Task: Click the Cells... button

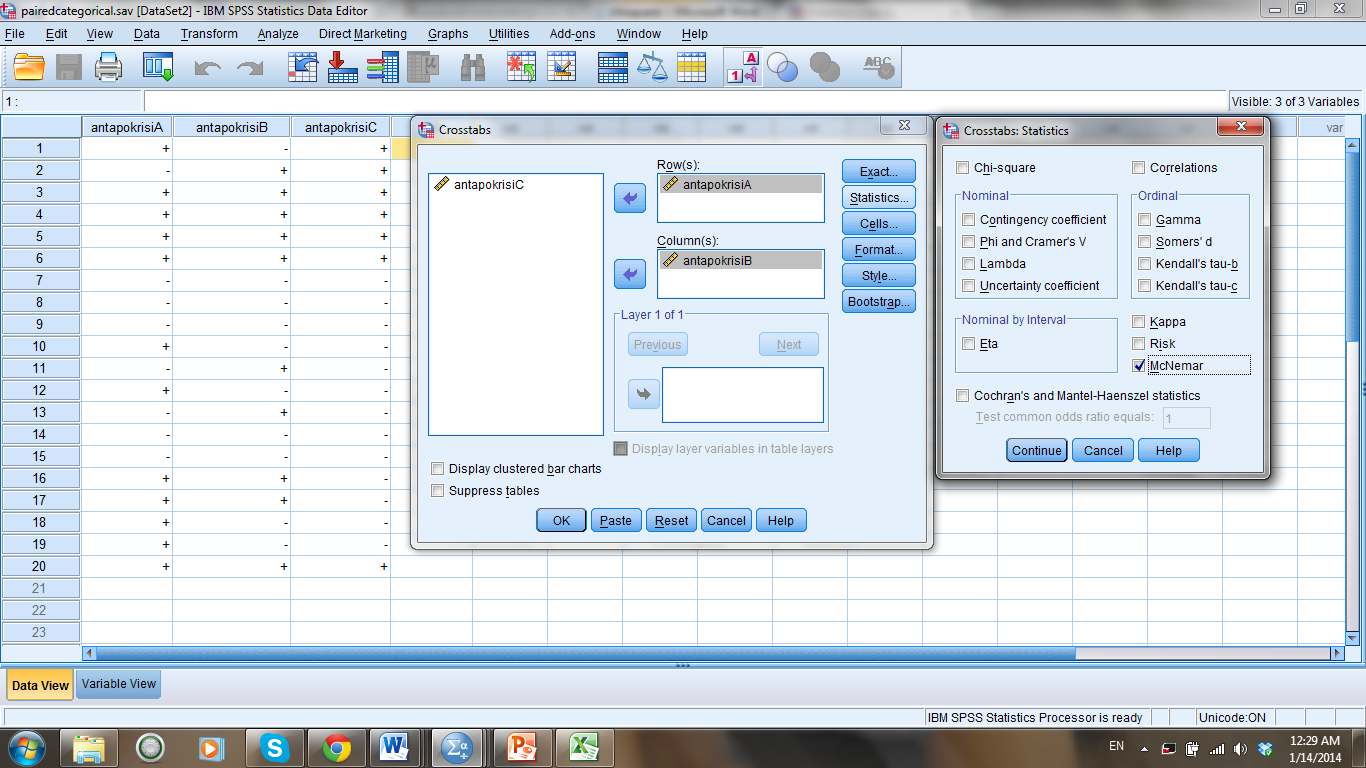Action: click(879, 224)
